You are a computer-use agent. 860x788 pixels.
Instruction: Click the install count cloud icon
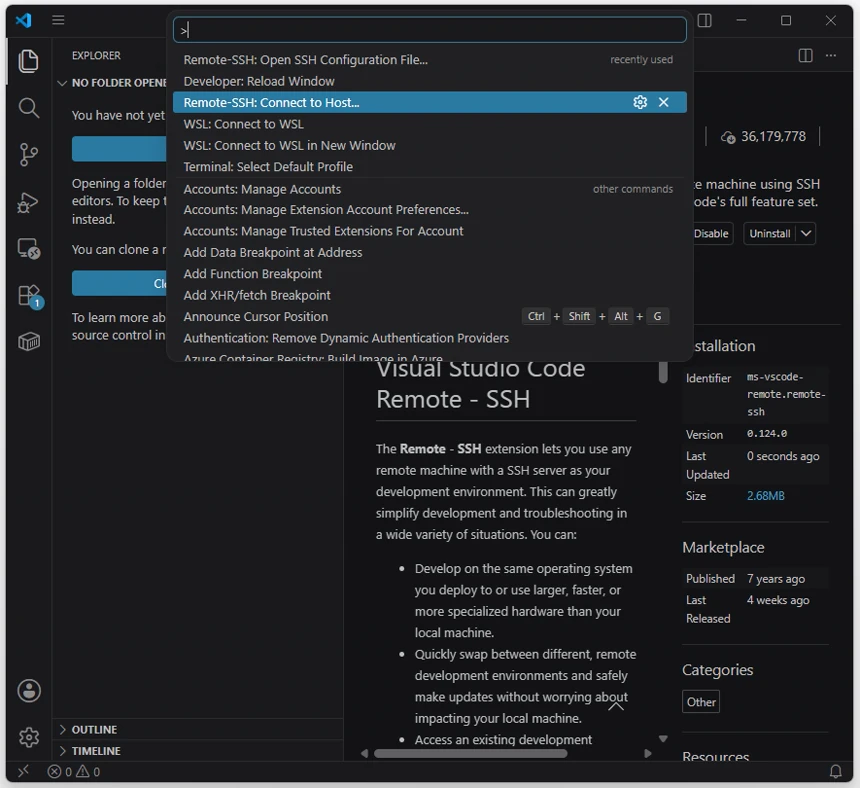tap(728, 137)
